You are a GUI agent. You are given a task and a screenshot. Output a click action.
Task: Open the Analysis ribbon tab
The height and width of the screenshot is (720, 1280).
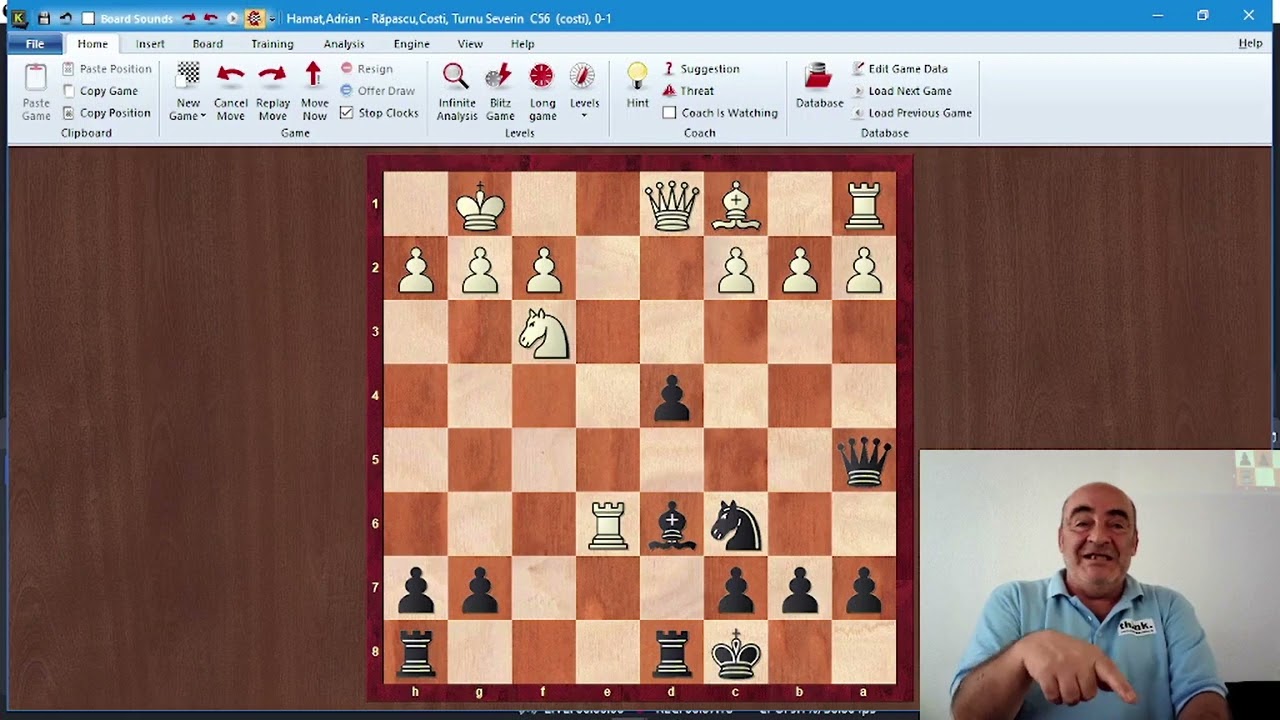click(x=344, y=44)
